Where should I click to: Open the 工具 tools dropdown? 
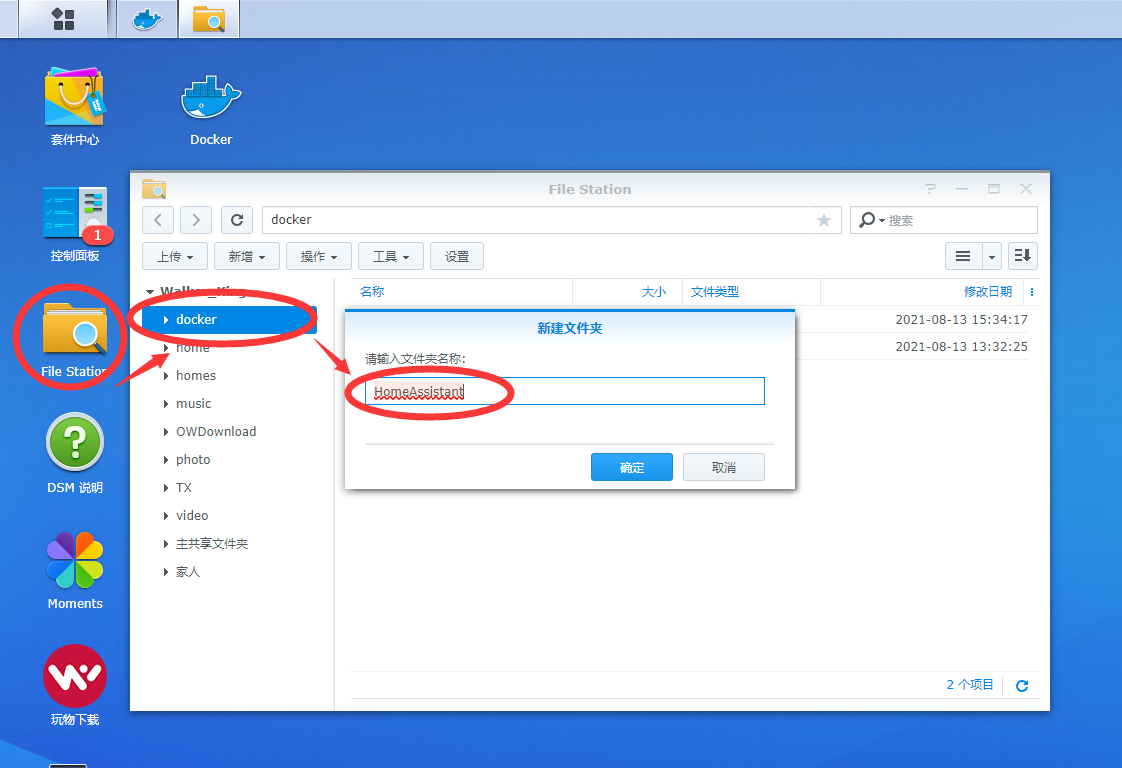point(391,257)
